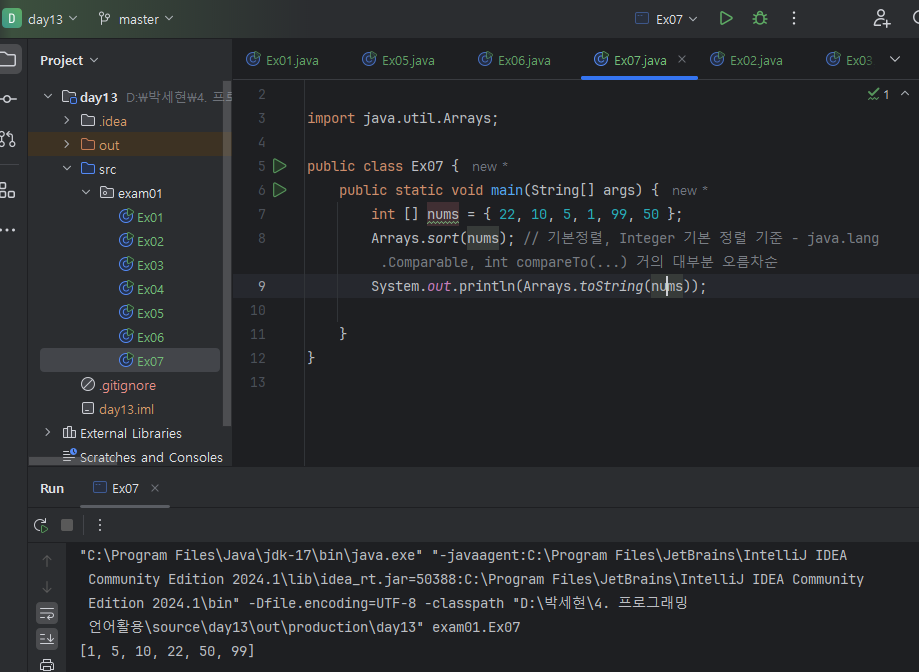Expand the External Libraries node
This screenshot has width=919, height=672.
coord(48,433)
